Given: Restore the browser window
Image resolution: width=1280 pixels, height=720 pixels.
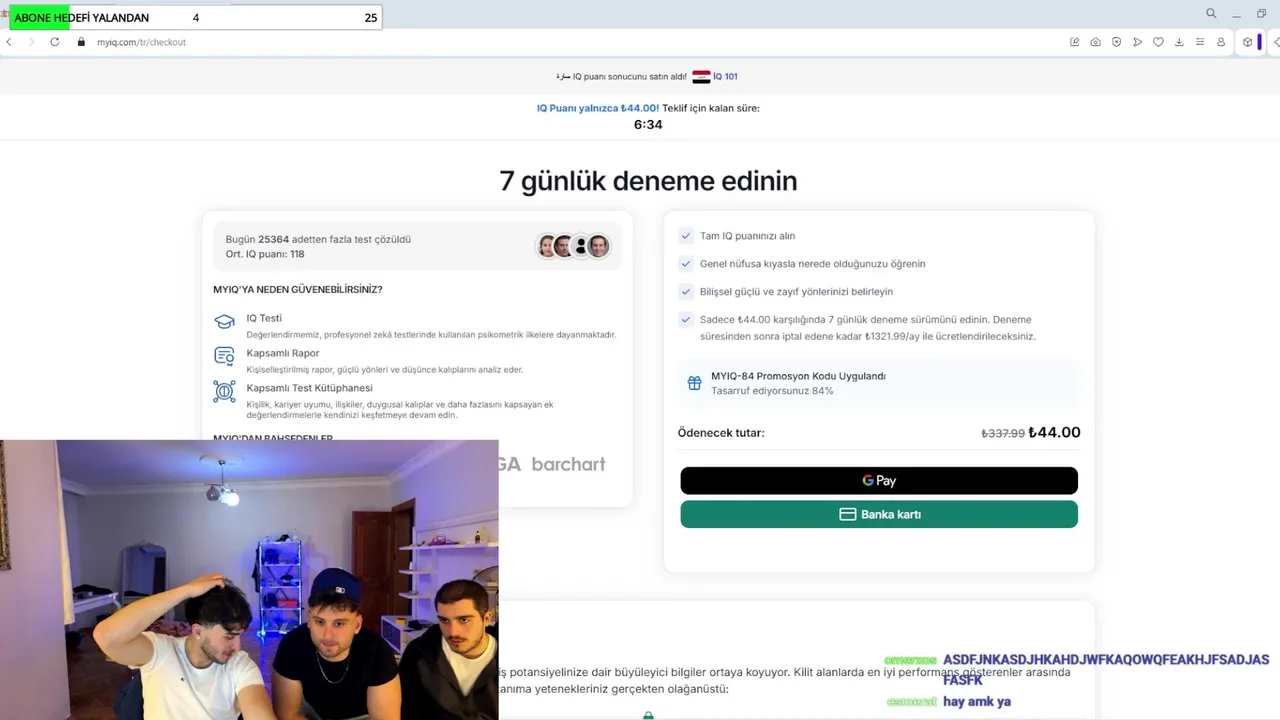Looking at the screenshot, I should pos(1261,13).
